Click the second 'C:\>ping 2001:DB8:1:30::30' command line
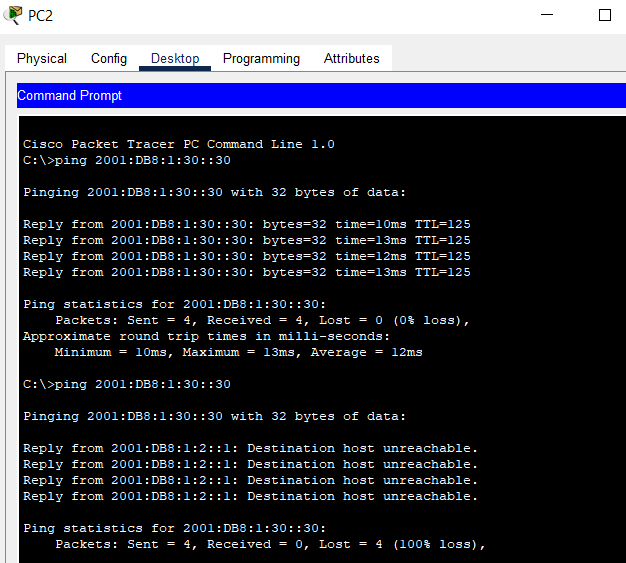The width and height of the screenshot is (626, 563). 127,384
